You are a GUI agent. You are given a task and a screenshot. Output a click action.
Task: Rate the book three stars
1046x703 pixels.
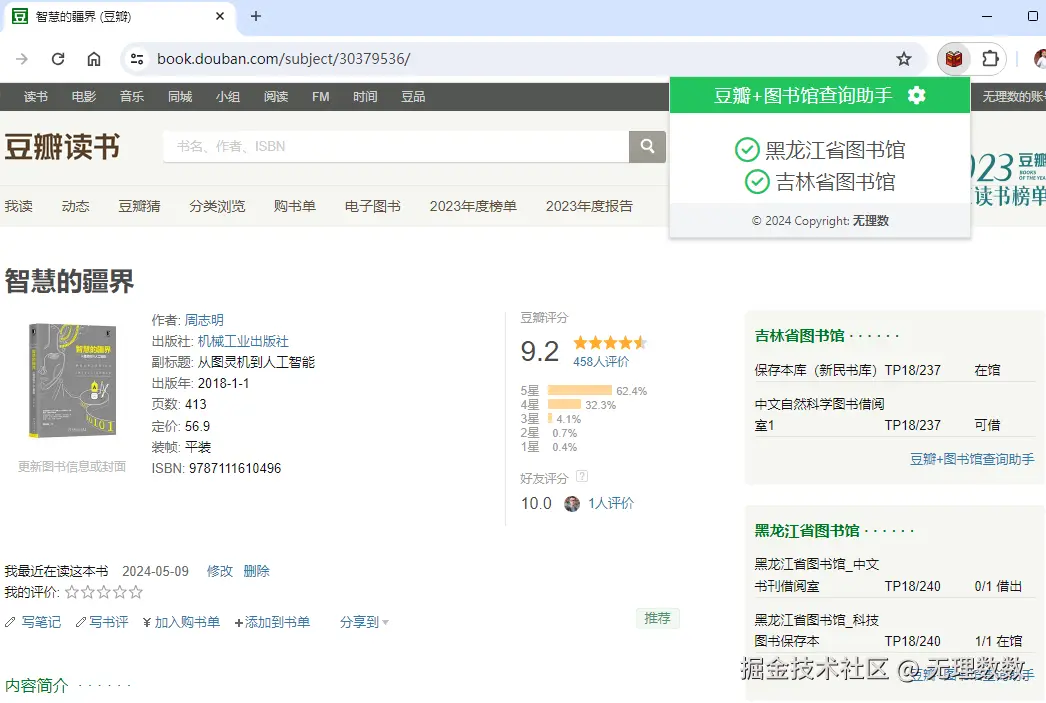click(x=104, y=592)
